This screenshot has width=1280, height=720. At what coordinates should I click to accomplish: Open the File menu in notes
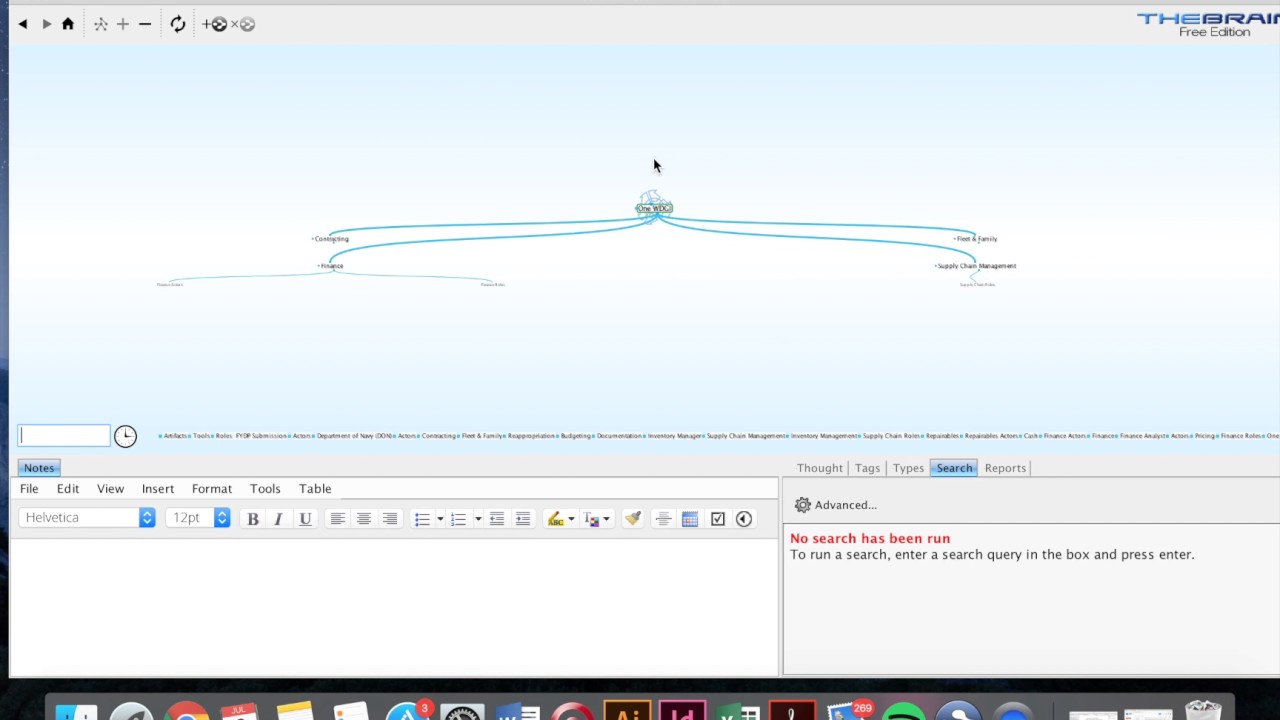29,488
